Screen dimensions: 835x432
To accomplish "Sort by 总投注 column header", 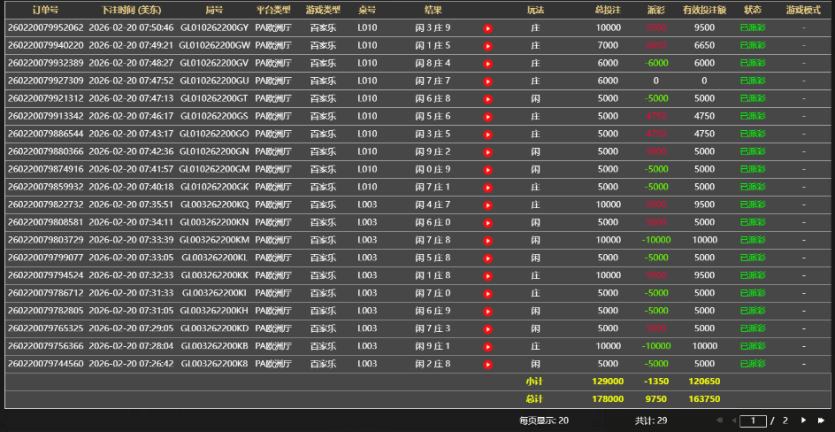I will [x=607, y=9].
